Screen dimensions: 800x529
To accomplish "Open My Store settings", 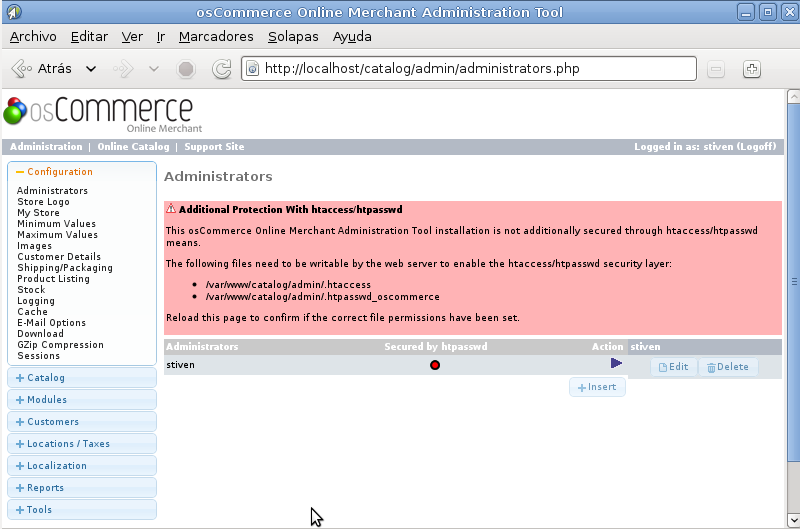I will click(38, 213).
